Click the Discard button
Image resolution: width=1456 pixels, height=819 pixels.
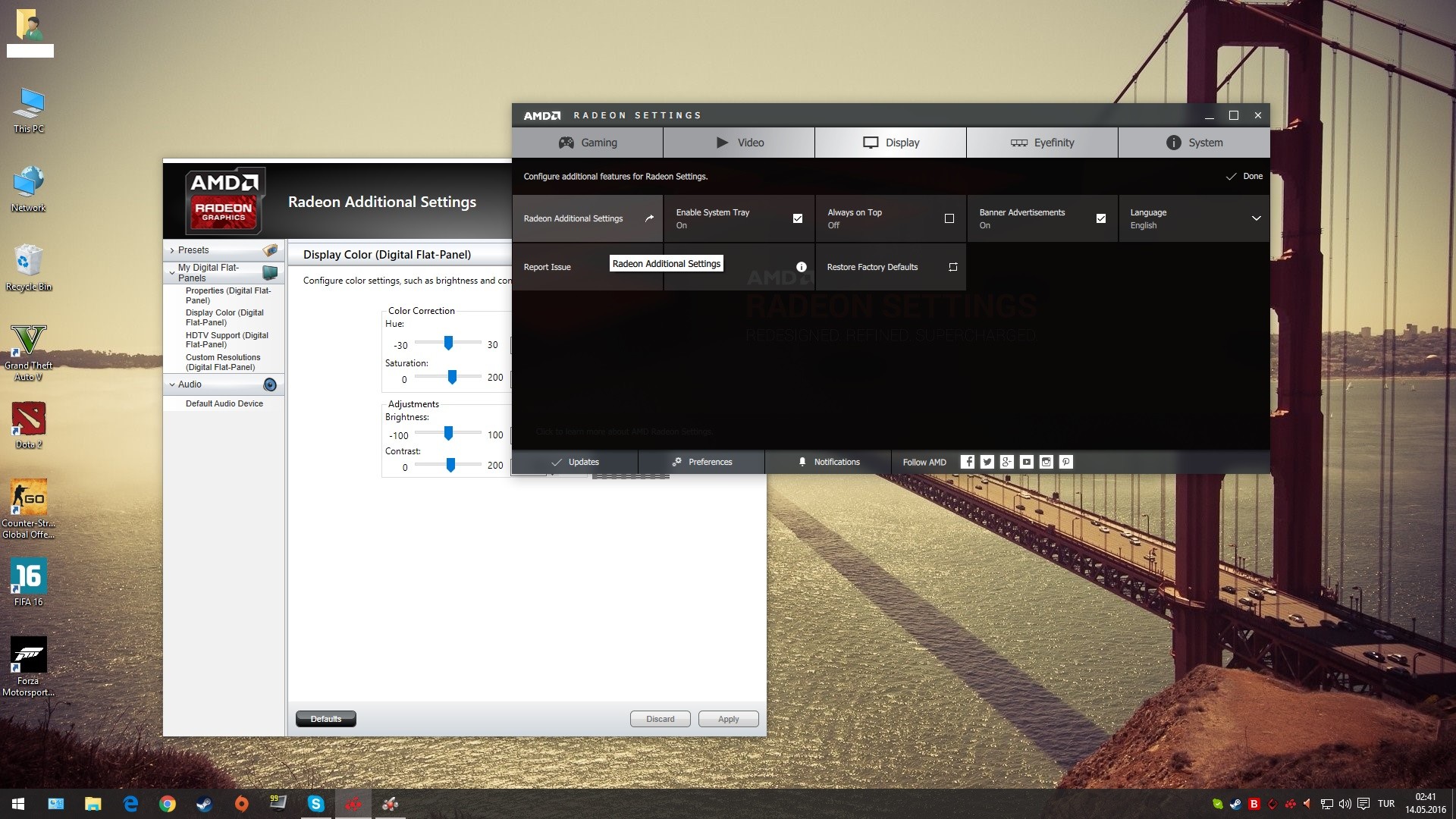pos(661,719)
